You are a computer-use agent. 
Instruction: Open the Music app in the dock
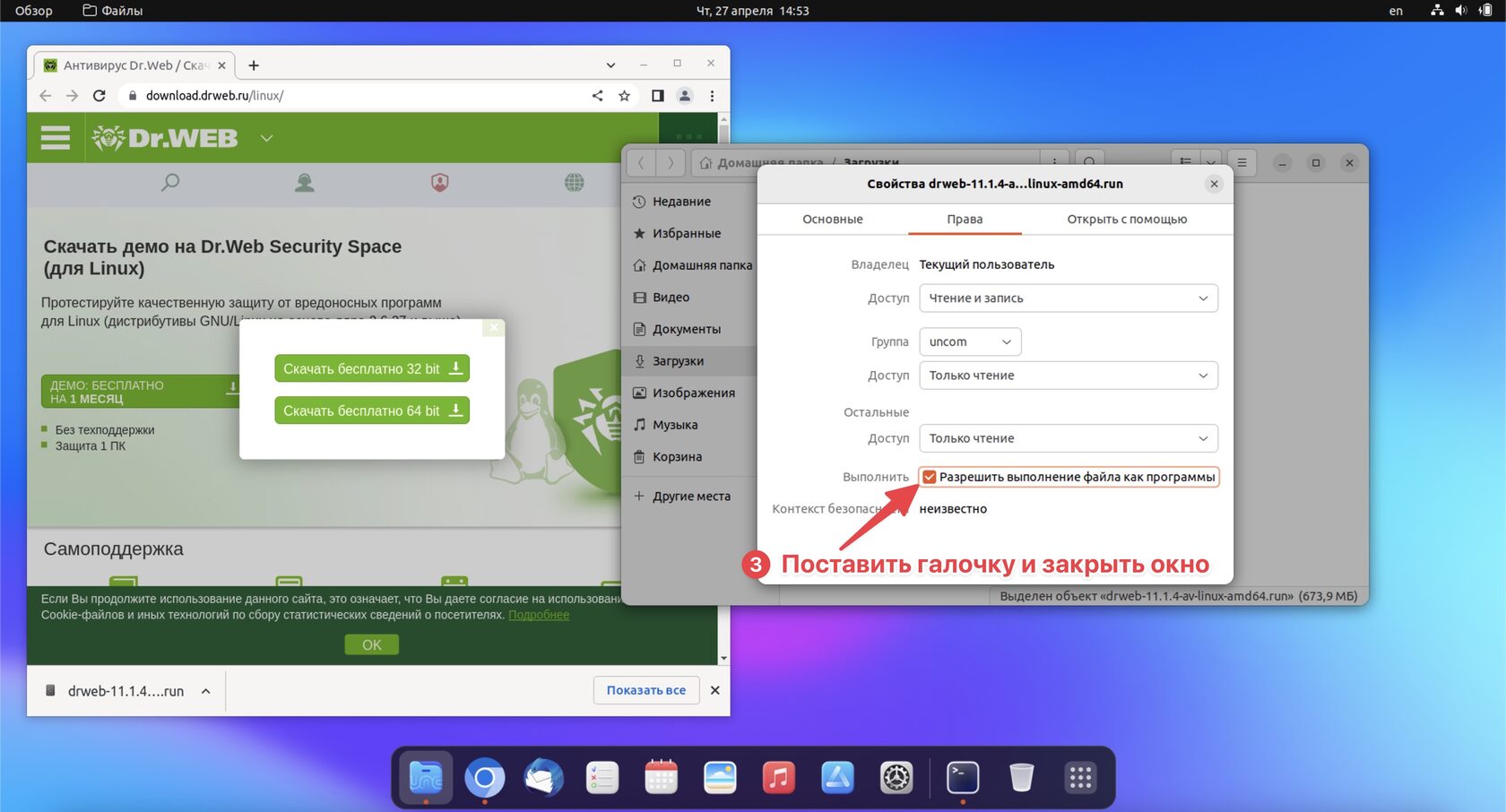tap(778, 778)
